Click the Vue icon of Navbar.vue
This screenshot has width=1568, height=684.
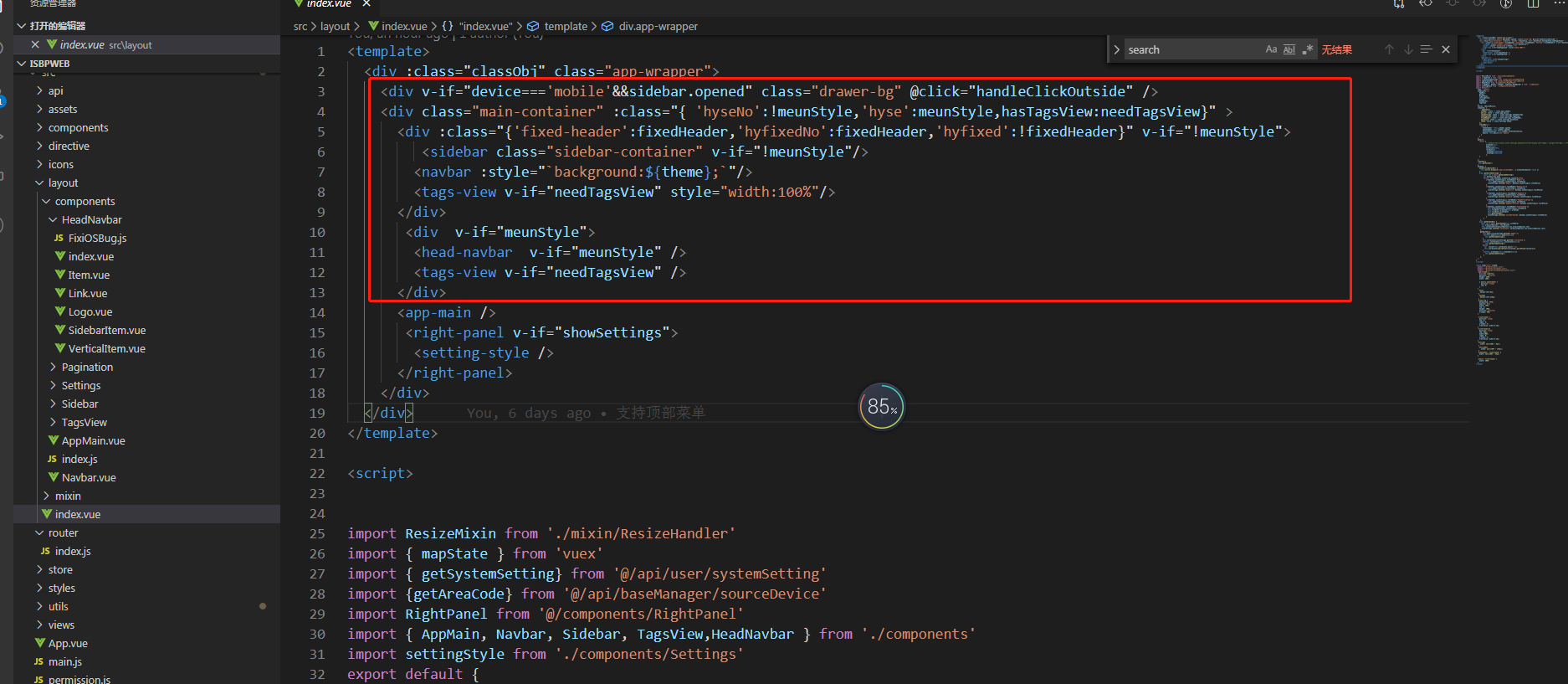(x=53, y=477)
